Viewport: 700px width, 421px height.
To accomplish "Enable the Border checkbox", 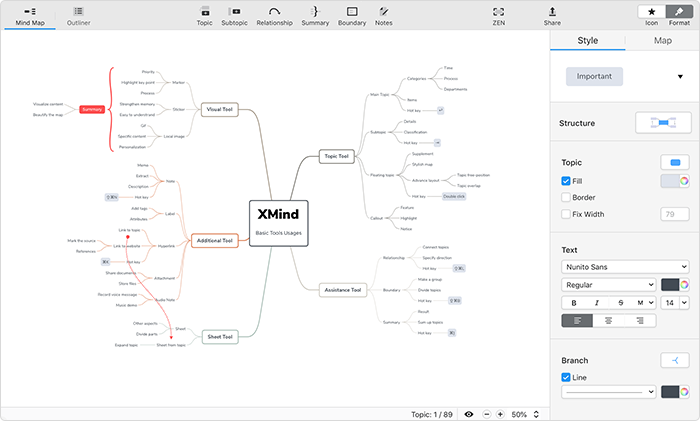I will click(566, 197).
